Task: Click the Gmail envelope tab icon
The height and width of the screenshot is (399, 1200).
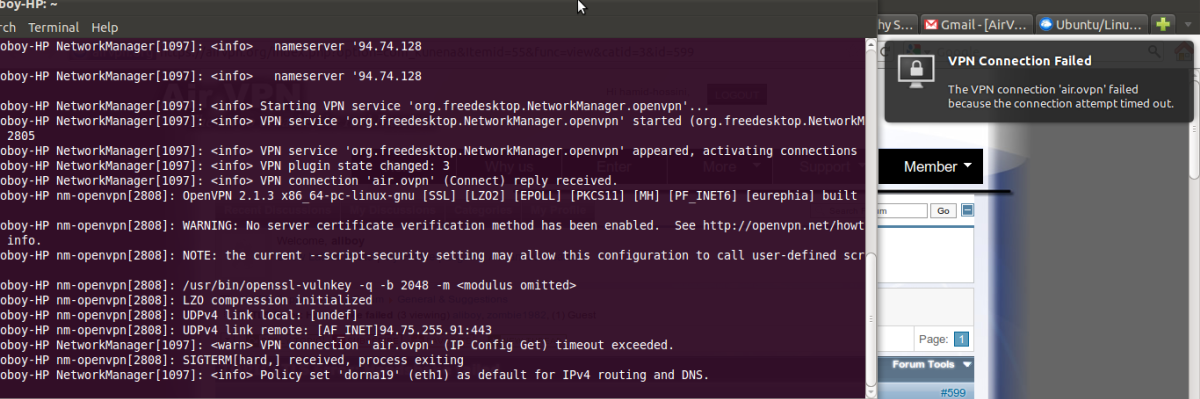Action: tap(930, 23)
